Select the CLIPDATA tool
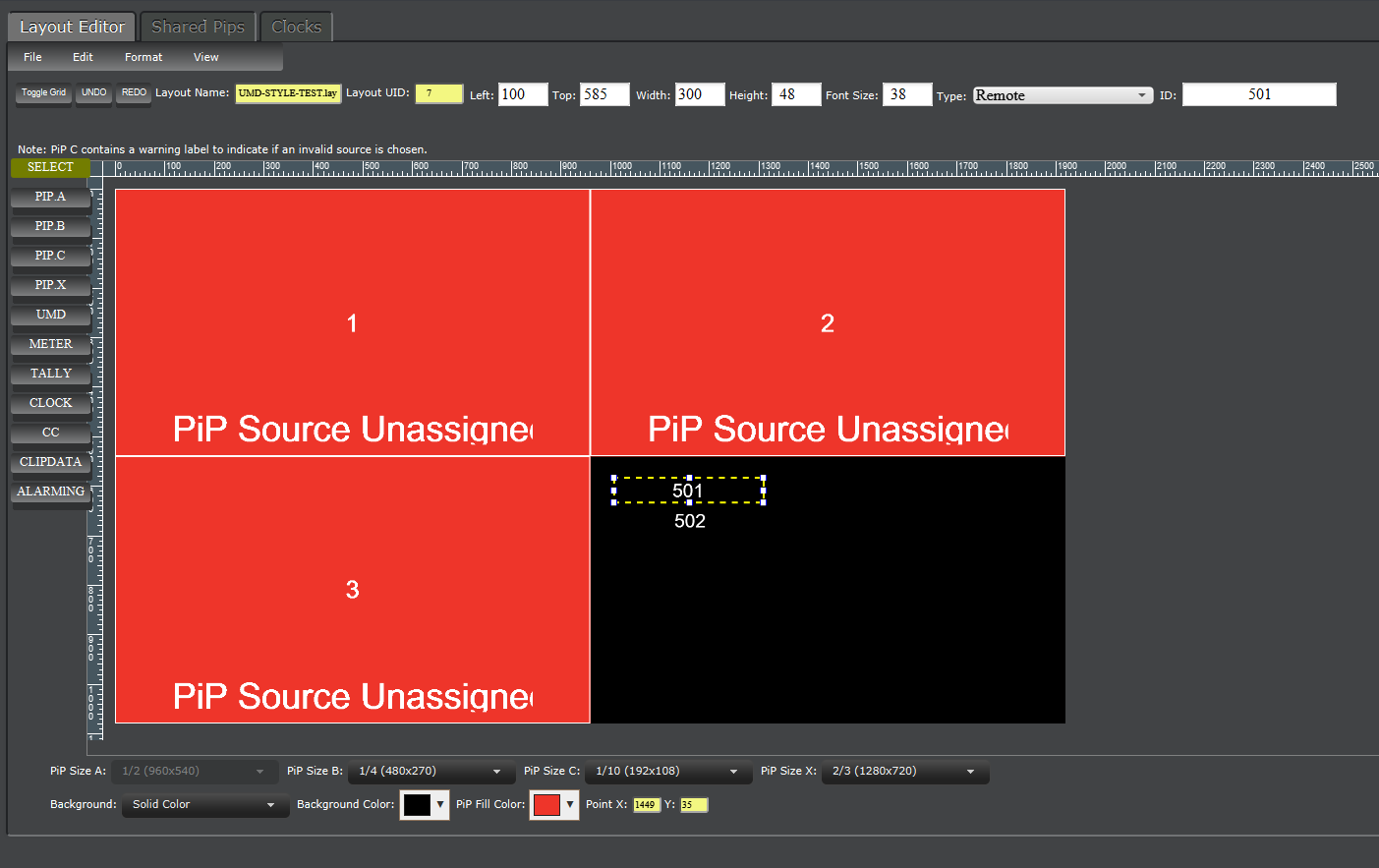Viewport: 1379px width, 868px height. 50,462
